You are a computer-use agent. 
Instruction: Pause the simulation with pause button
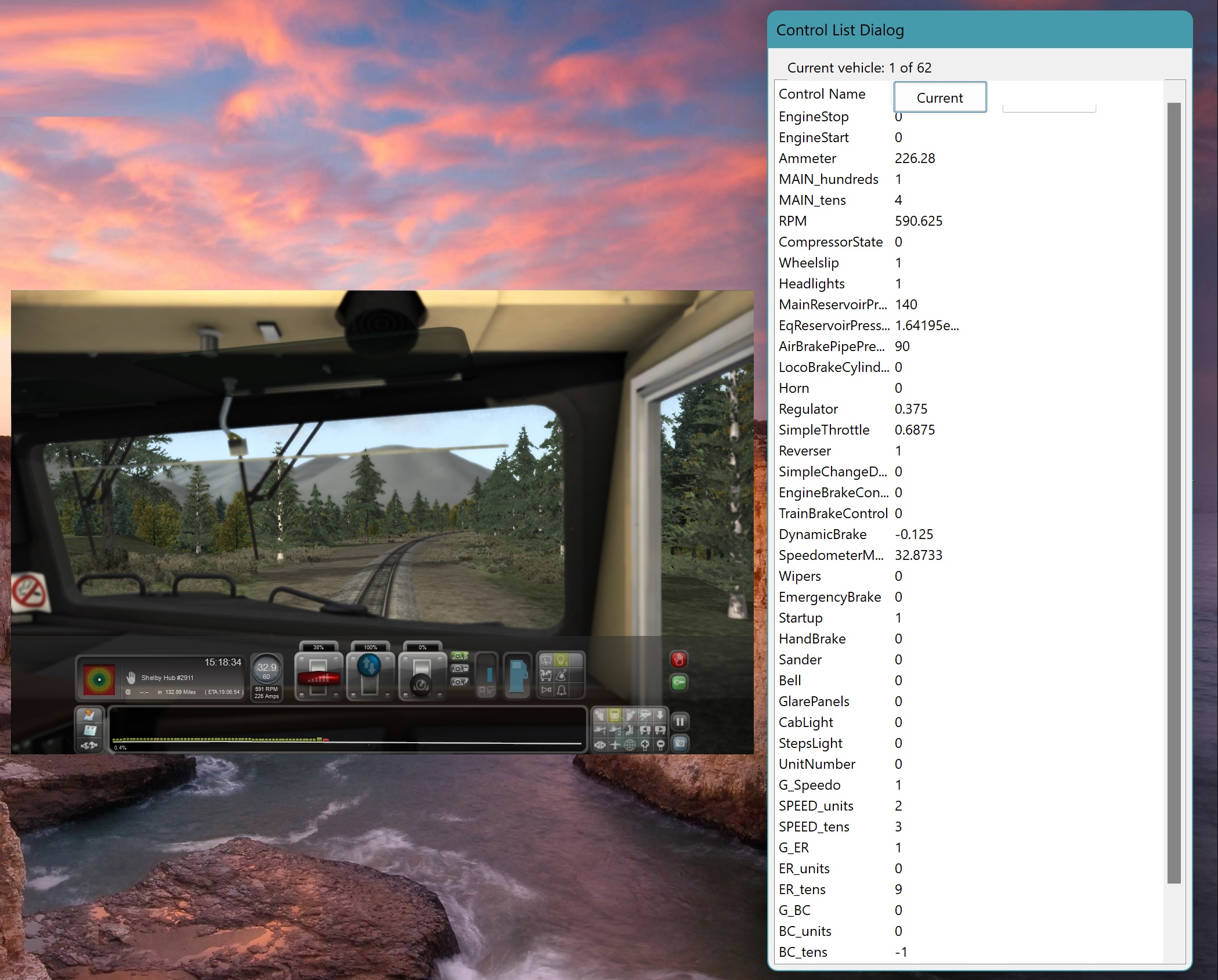[680, 721]
